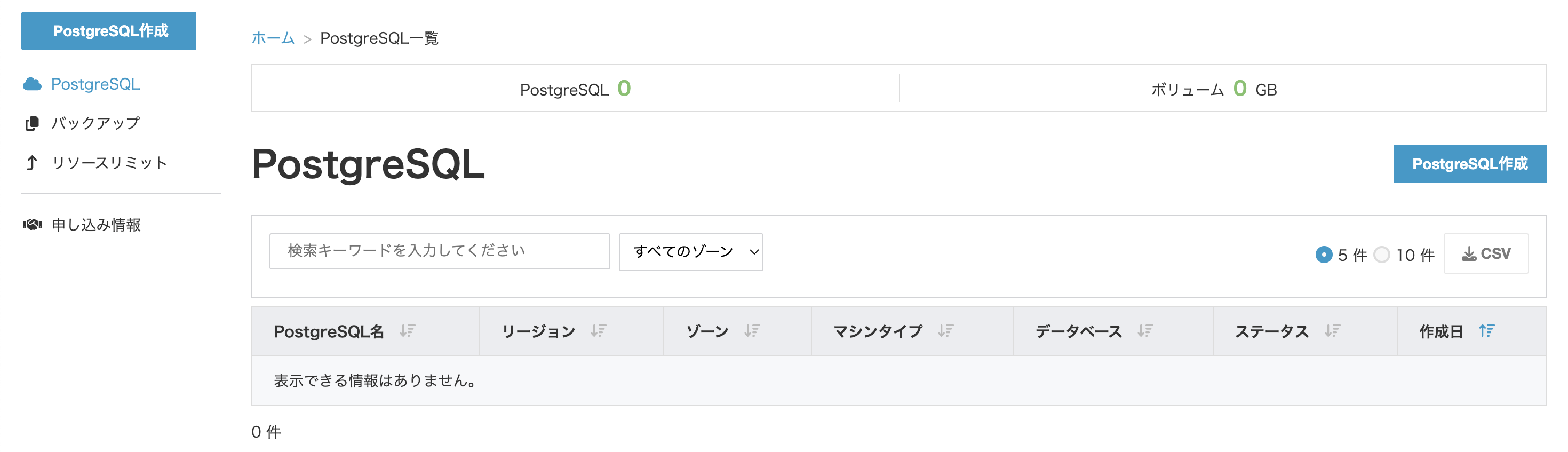
Task: Download list with CSV button
Action: pyautogui.click(x=1485, y=253)
